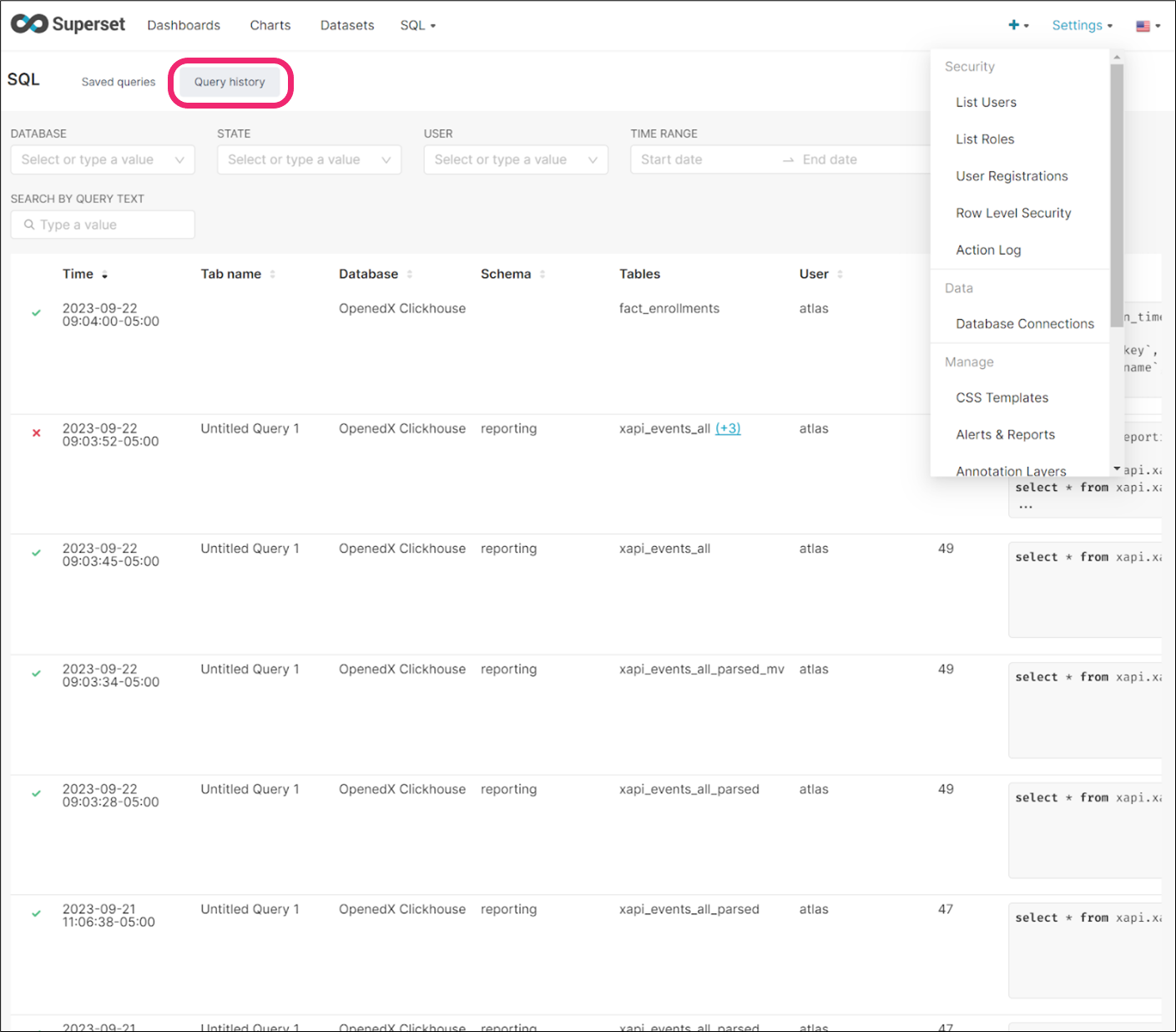Click the fact_enrollments table cell
This screenshot has width=1176, height=1032.
click(x=669, y=308)
